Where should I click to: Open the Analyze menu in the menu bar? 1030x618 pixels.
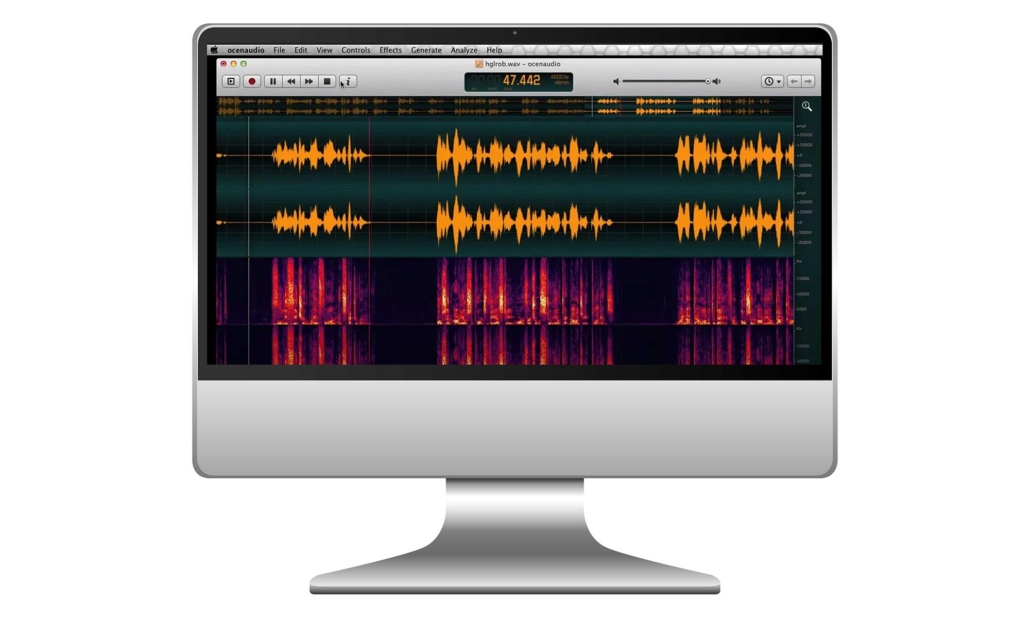click(x=462, y=49)
